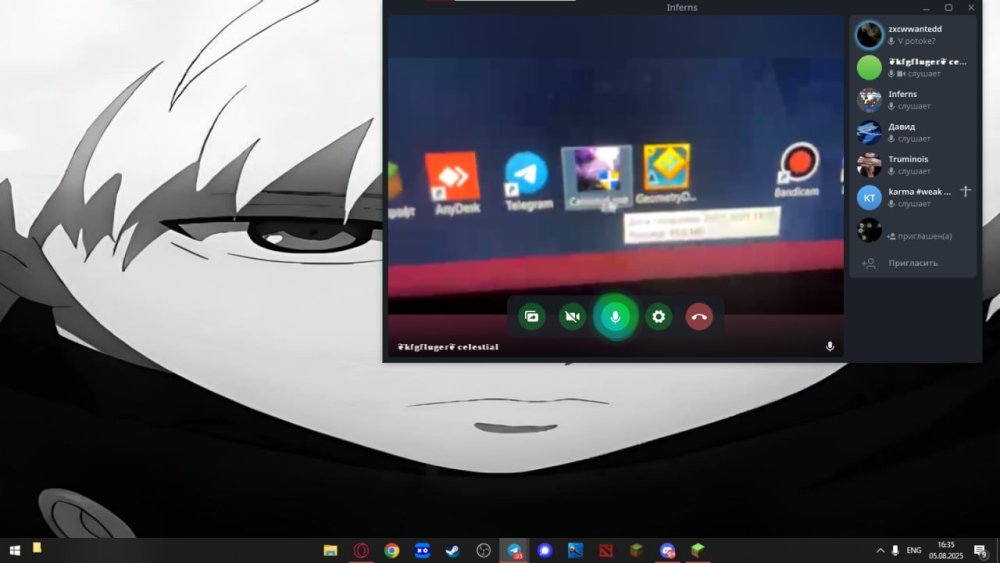
Task: Open Opera browser from the taskbar
Action: point(361,550)
